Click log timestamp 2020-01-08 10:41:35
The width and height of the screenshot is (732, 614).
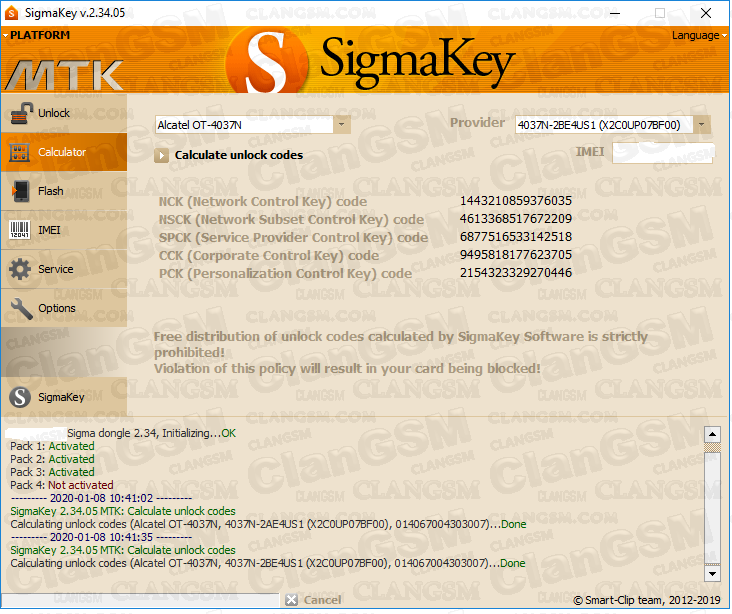pyautogui.click(x=101, y=537)
